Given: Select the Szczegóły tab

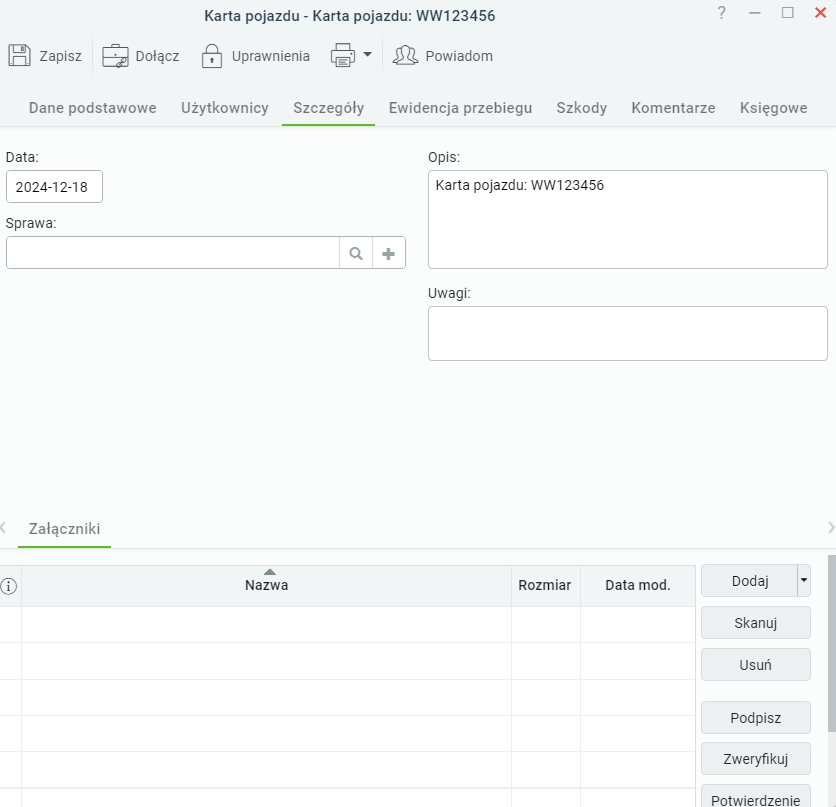Looking at the screenshot, I should pos(328,108).
